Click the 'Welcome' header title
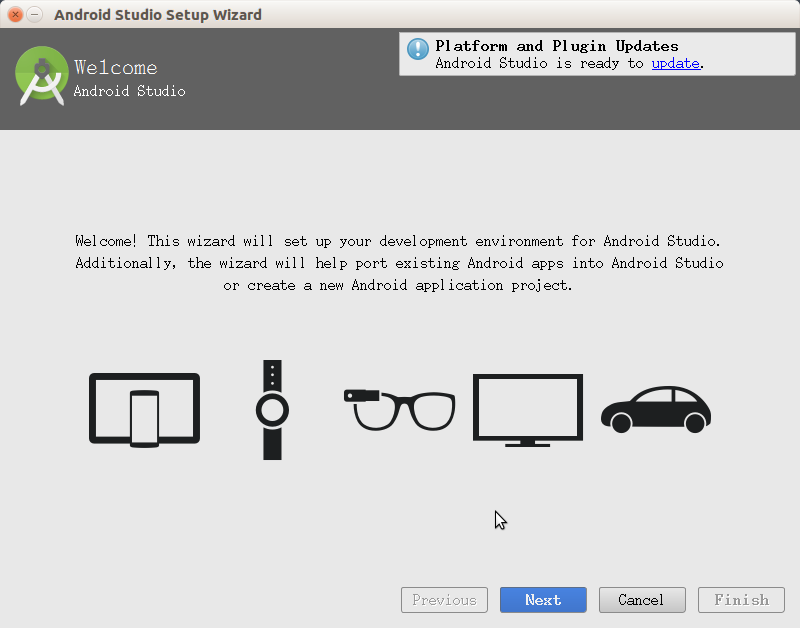This screenshot has width=800, height=628. tap(116, 67)
